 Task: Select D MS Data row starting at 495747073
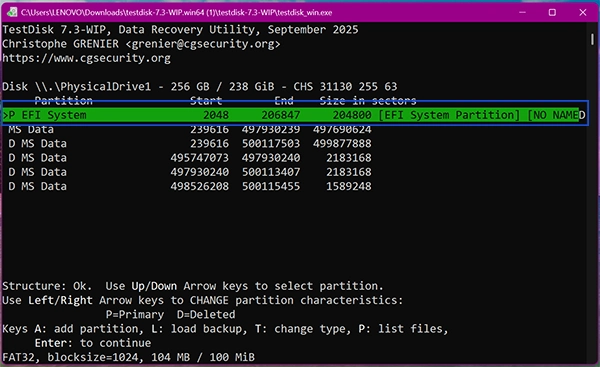pyautogui.click(x=189, y=158)
